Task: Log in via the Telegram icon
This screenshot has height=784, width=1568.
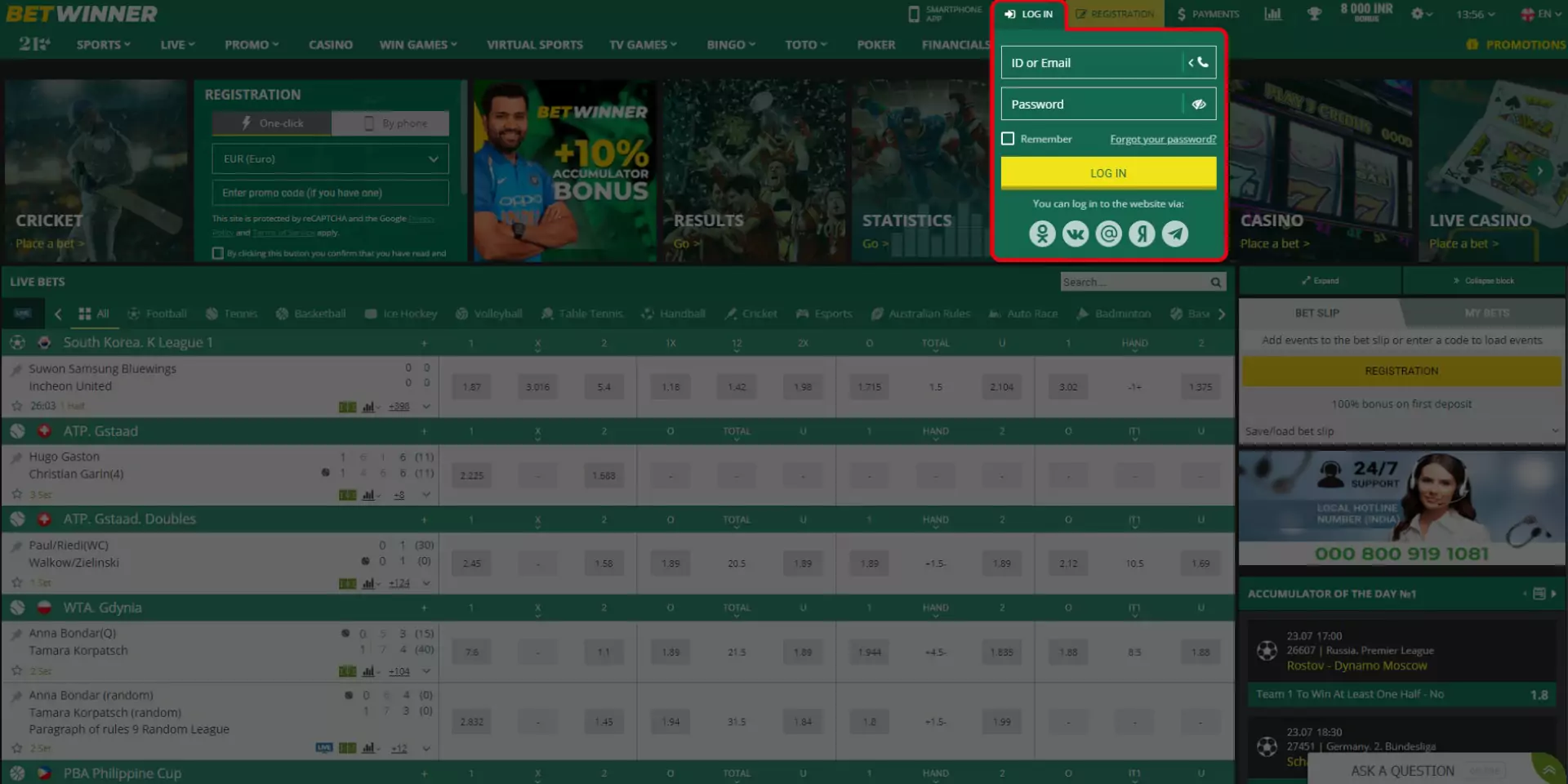Action: coord(1174,234)
